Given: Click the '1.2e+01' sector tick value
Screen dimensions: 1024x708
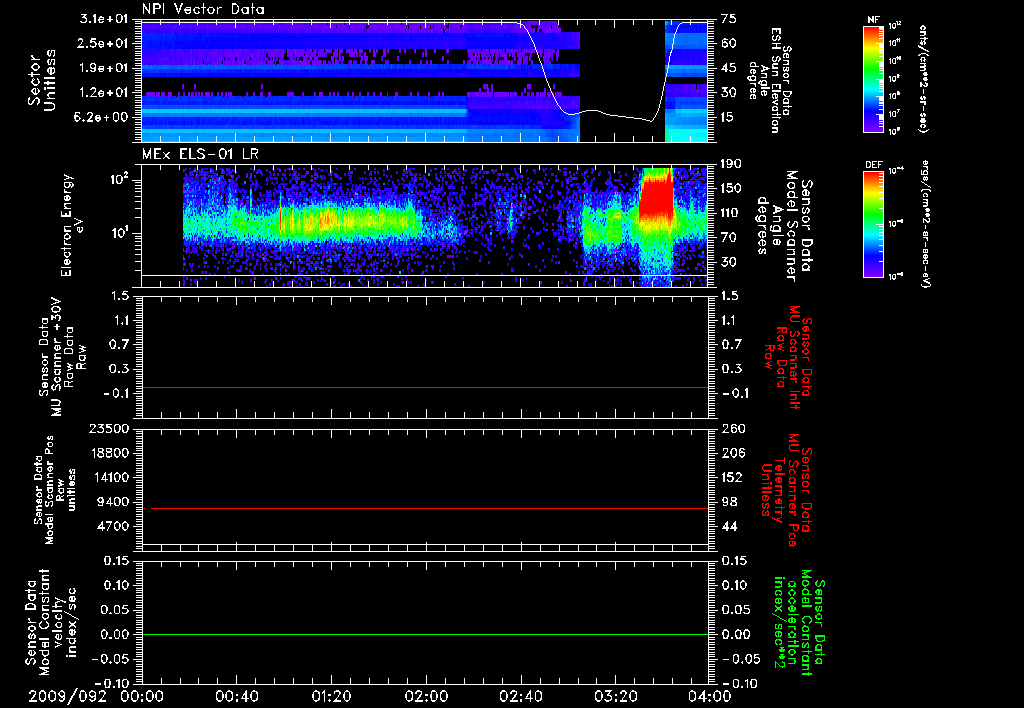Looking at the screenshot, I should (x=103, y=93).
